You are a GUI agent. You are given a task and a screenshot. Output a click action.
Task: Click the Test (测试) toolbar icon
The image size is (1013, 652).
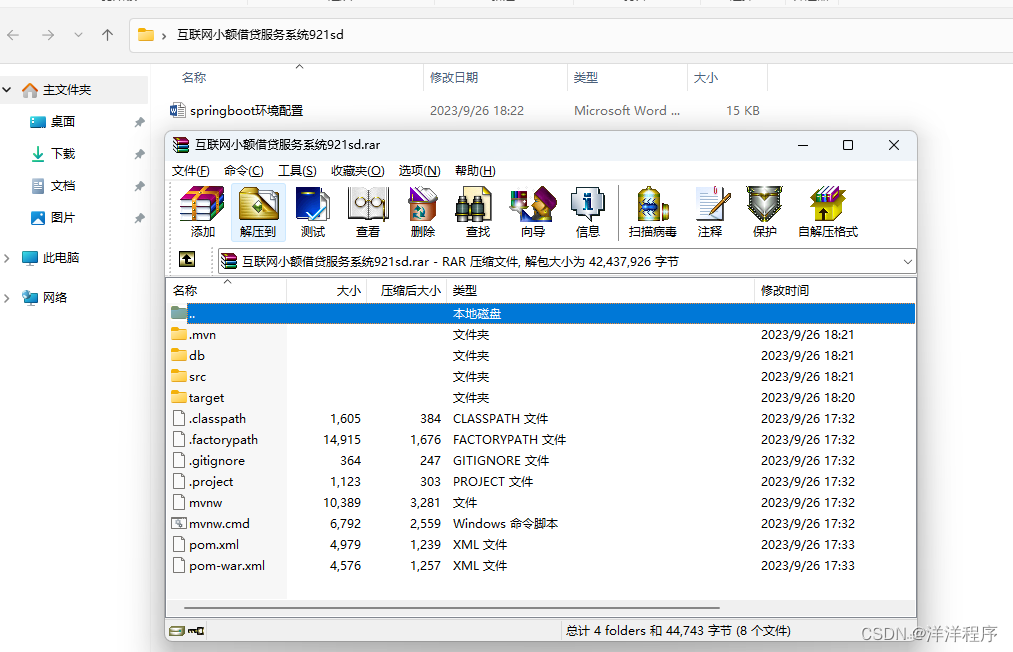click(313, 212)
